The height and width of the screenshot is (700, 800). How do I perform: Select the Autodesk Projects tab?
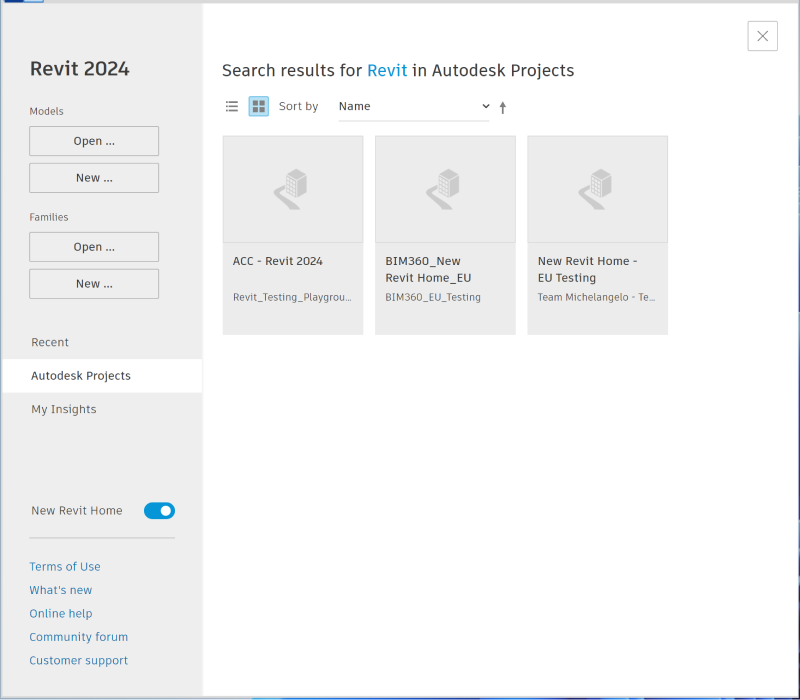coord(81,376)
